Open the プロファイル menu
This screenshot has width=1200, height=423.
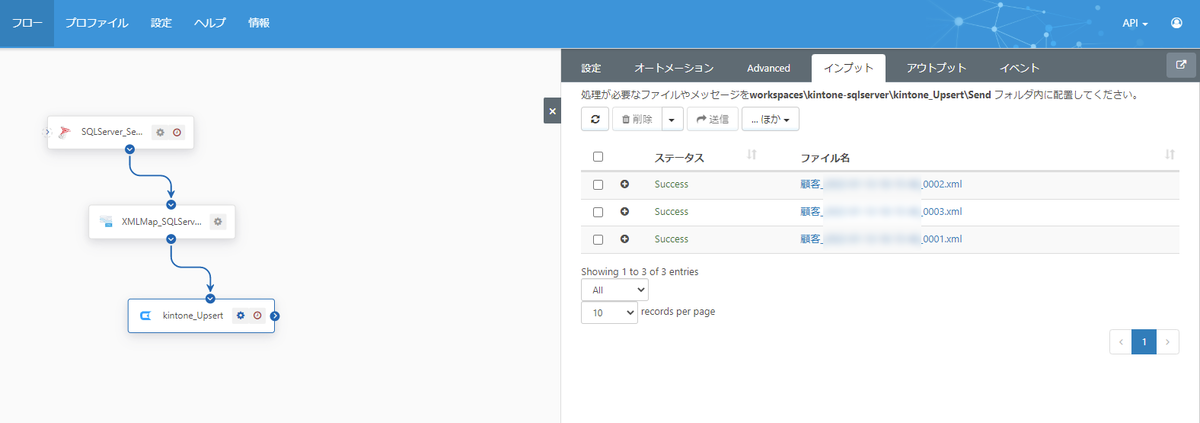point(97,23)
